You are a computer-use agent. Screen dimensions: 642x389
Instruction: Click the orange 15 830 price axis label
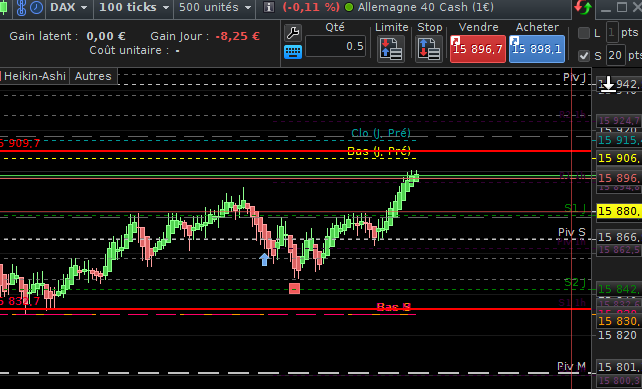[x=619, y=321]
